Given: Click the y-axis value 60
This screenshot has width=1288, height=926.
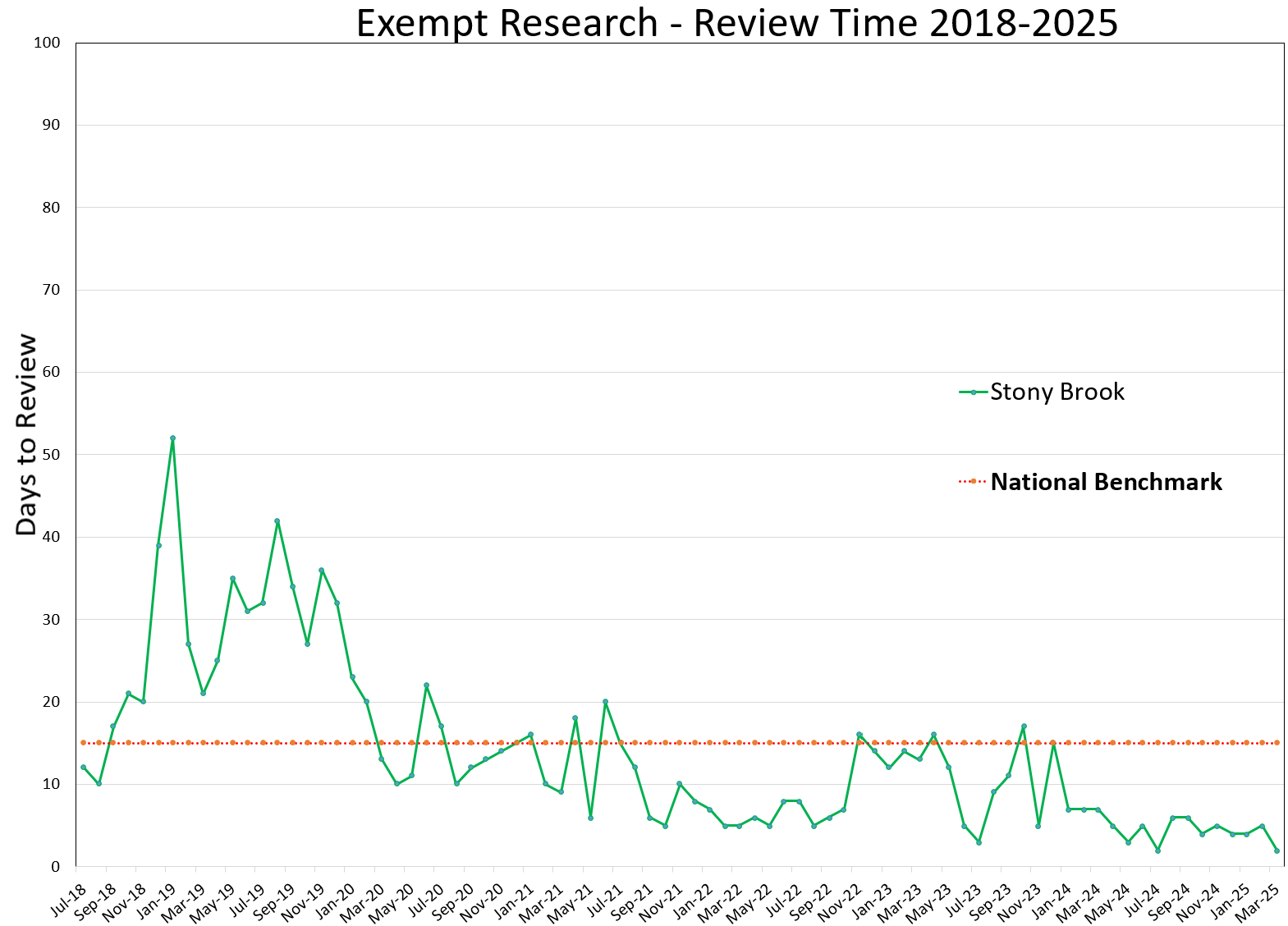Looking at the screenshot, I should tap(51, 372).
